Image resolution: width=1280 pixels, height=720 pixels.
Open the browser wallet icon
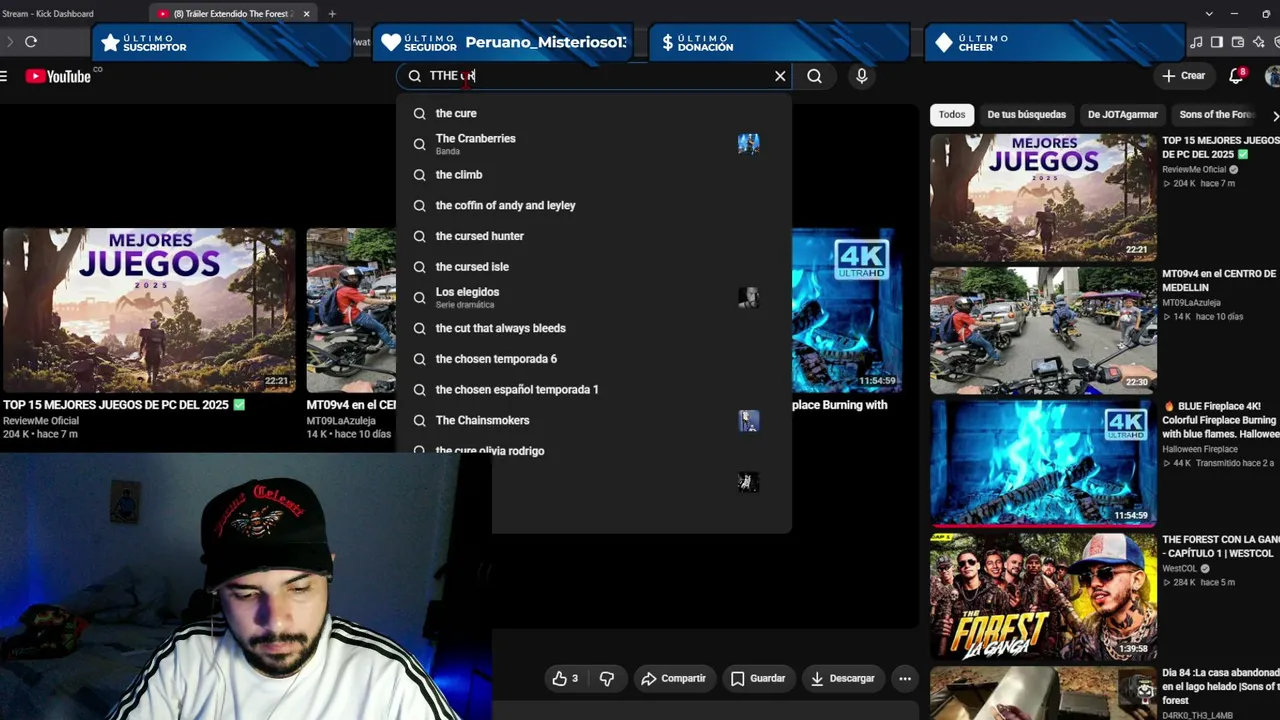[x=1238, y=42]
